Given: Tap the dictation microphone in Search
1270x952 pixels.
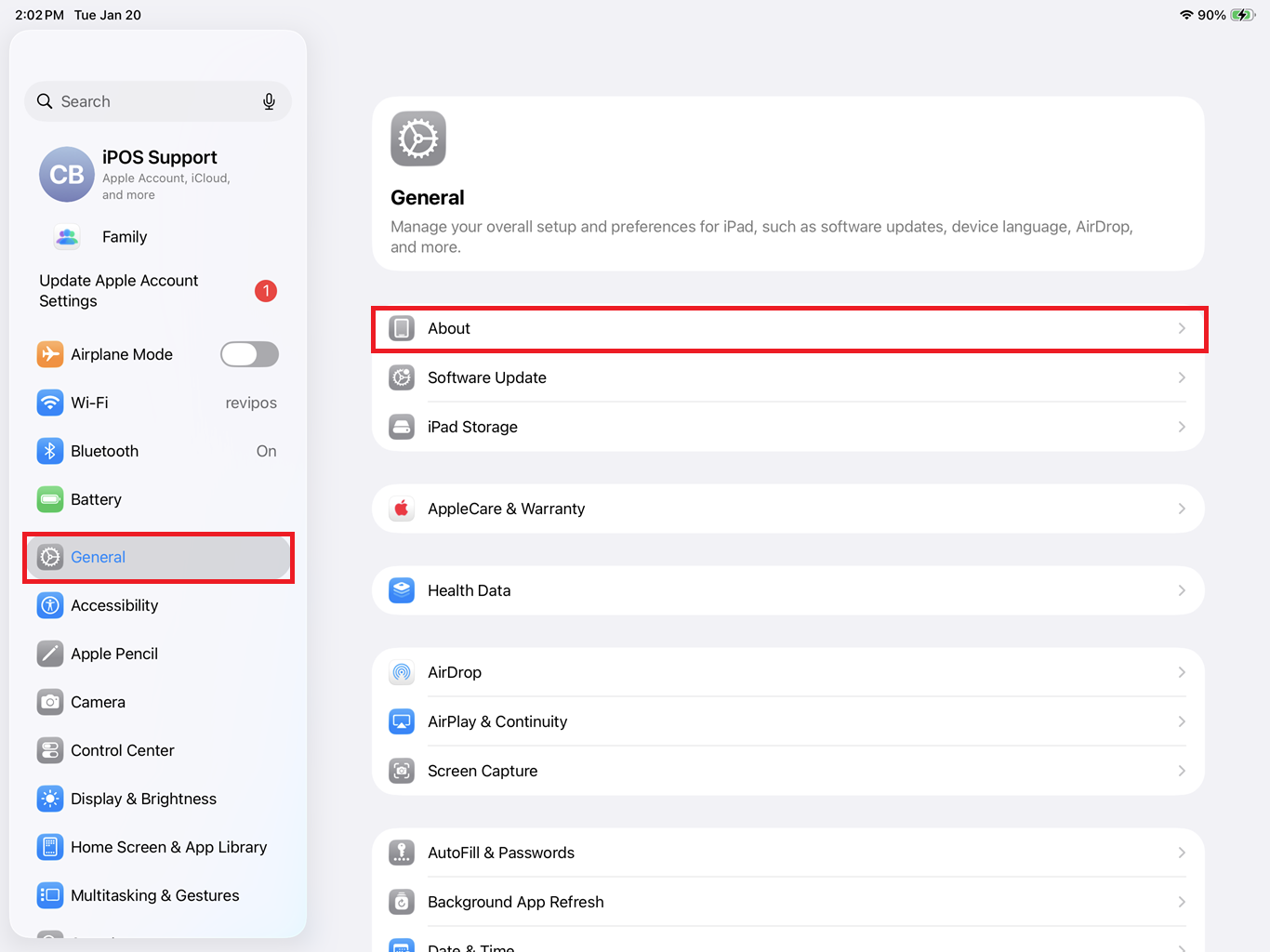Looking at the screenshot, I should coord(269,101).
